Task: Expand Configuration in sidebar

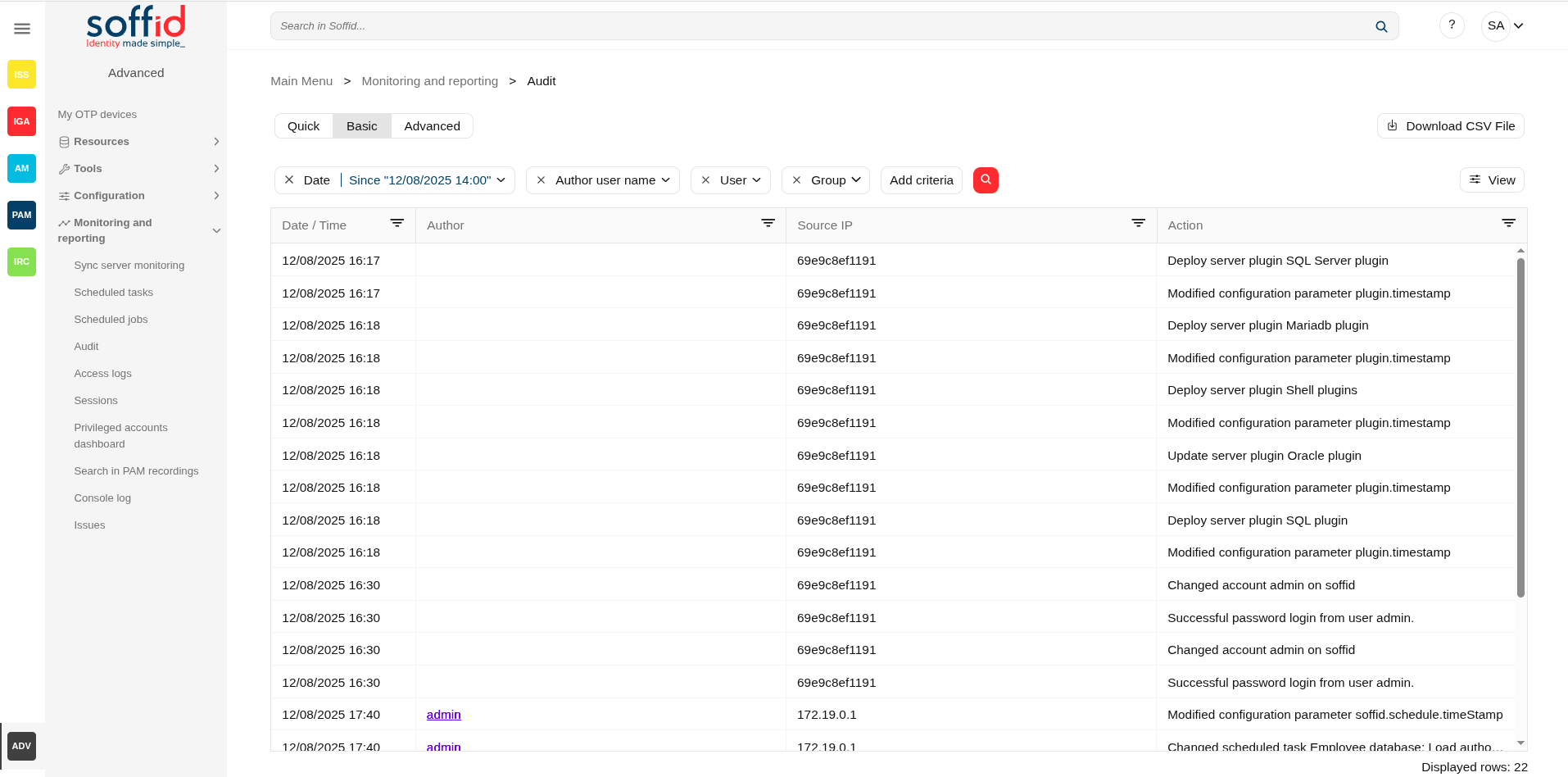Action: [137, 196]
